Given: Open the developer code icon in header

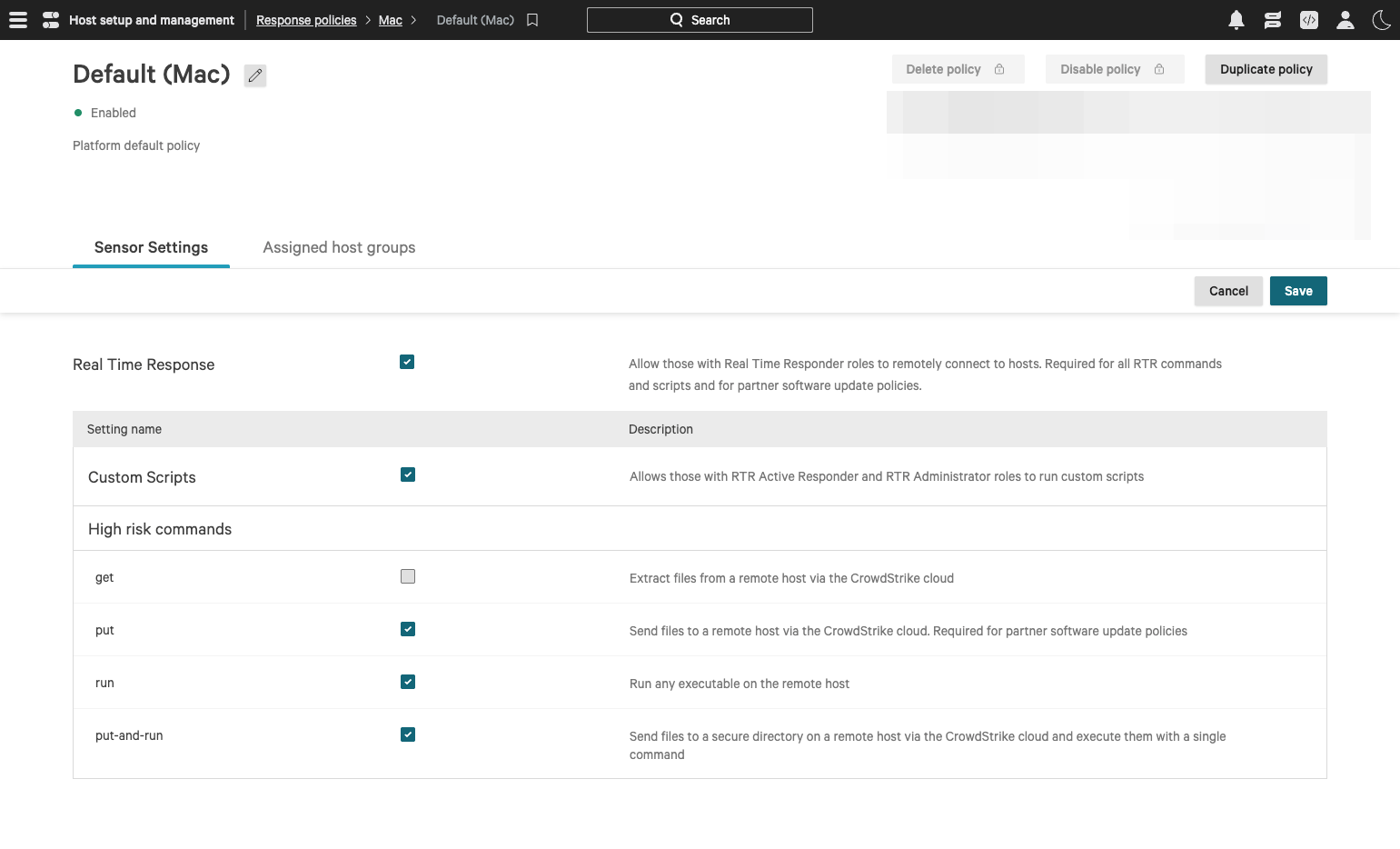Looking at the screenshot, I should point(1308,20).
